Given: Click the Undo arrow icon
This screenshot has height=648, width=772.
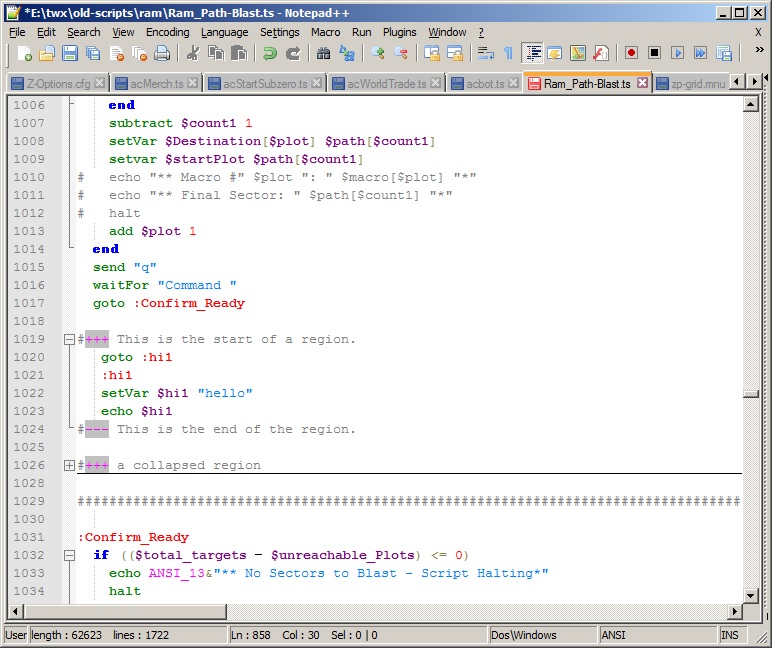Looking at the screenshot, I should tap(270, 53).
